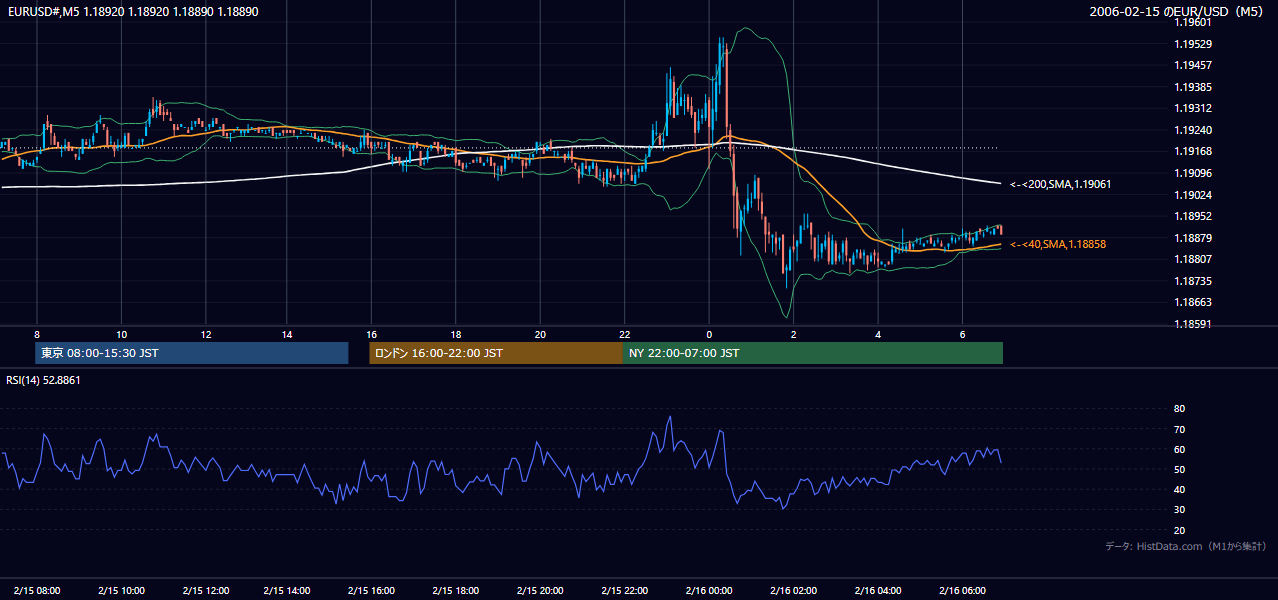Viewport: 1278px width, 600px height.
Task: Click the RSI 20 level label
Action: pos(1179,530)
